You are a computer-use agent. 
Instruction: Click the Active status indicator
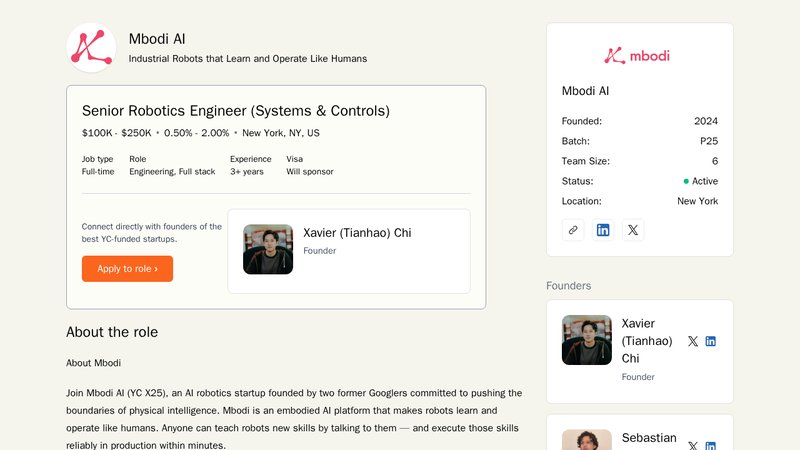700,181
